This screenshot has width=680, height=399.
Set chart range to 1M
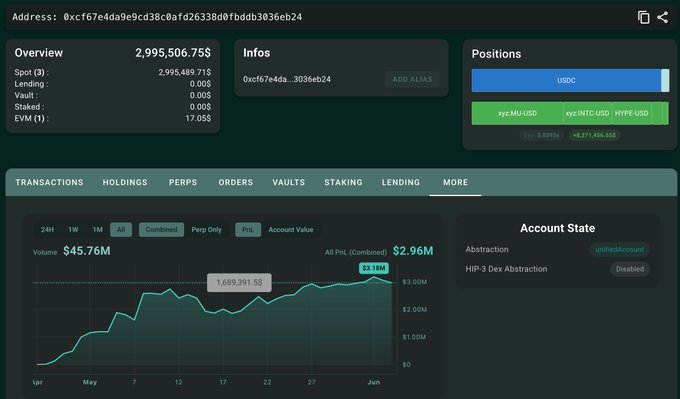98,230
